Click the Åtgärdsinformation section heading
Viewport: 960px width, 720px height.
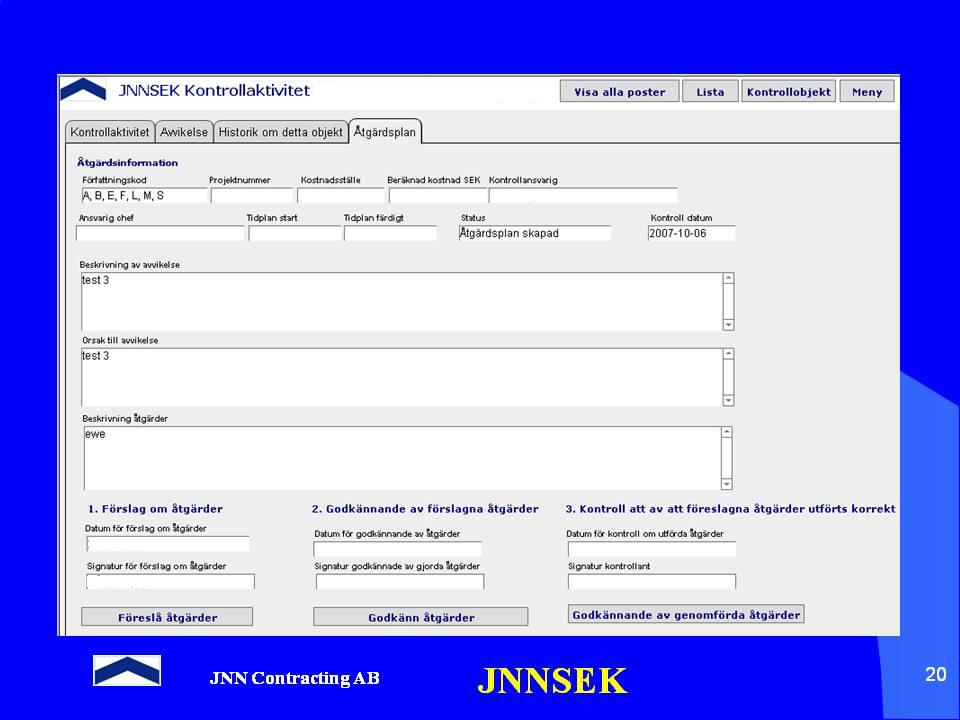pyautogui.click(x=127, y=163)
